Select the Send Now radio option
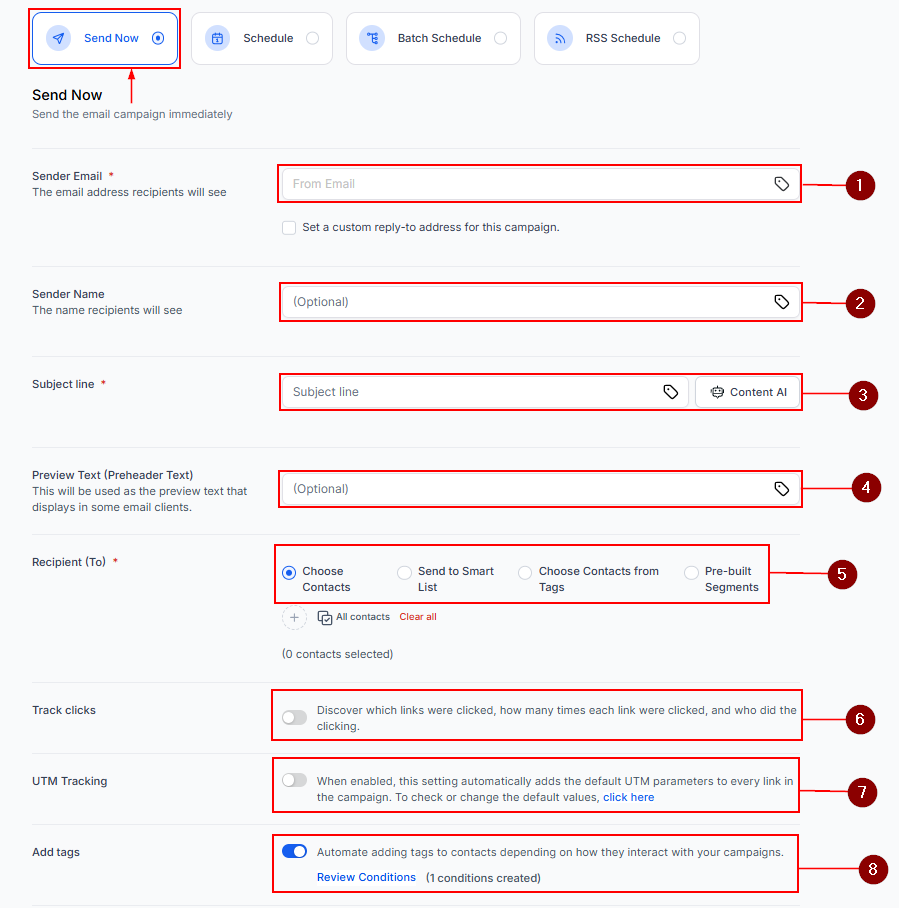Screen dimensions: 899x908 158,38
